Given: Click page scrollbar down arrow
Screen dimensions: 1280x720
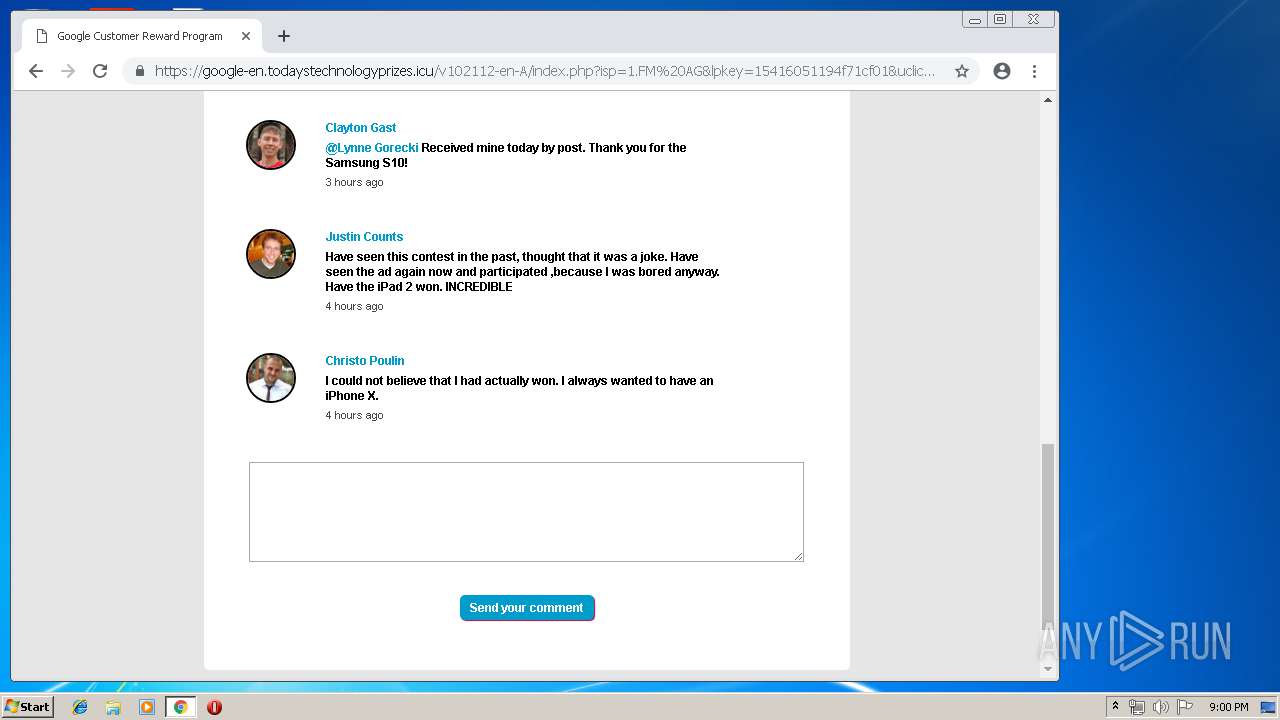Looking at the screenshot, I should [1048, 669].
